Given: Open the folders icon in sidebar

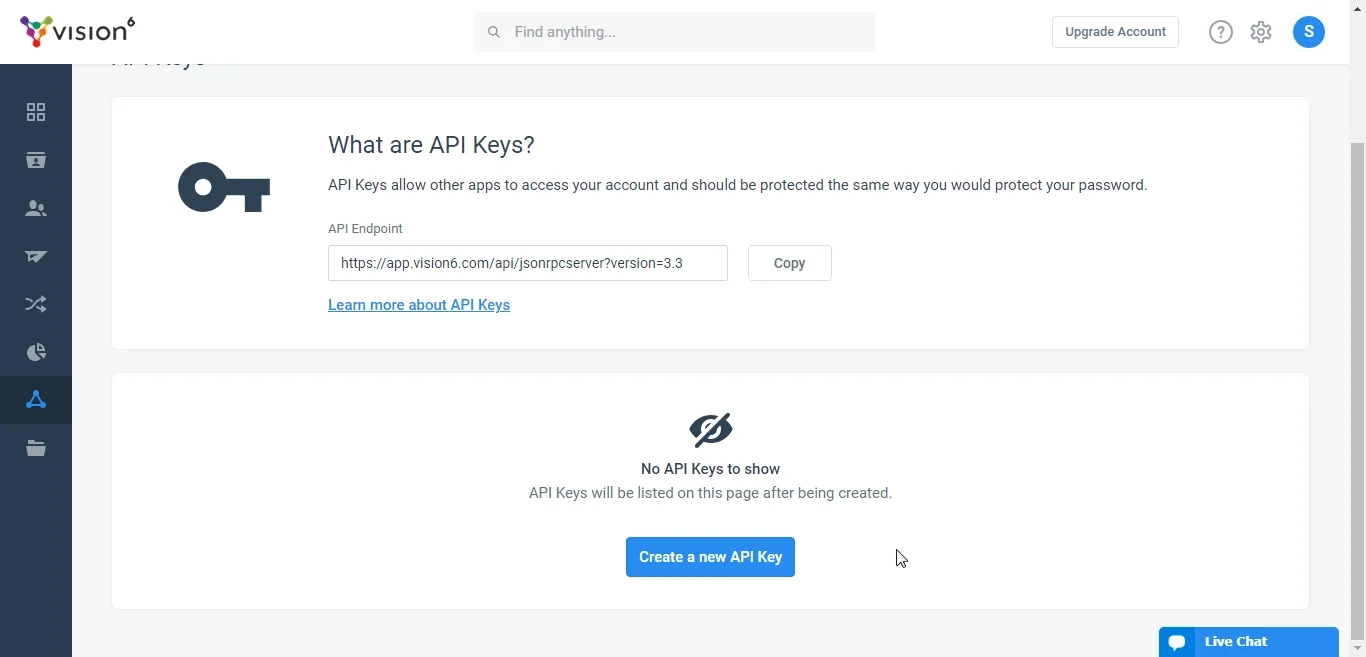Looking at the screenshot, I should click(36, 448).
